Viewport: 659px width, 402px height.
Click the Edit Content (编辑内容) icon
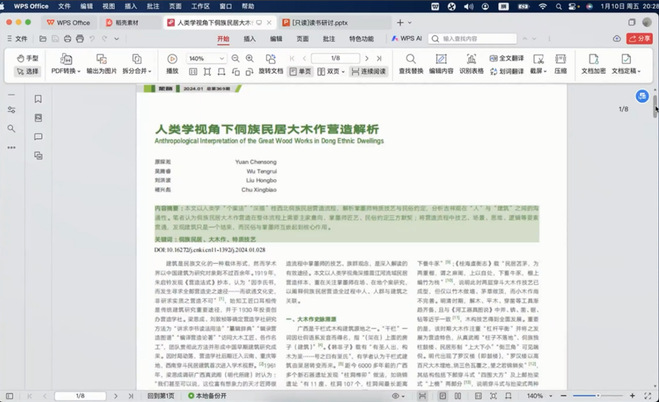(442, 64)
